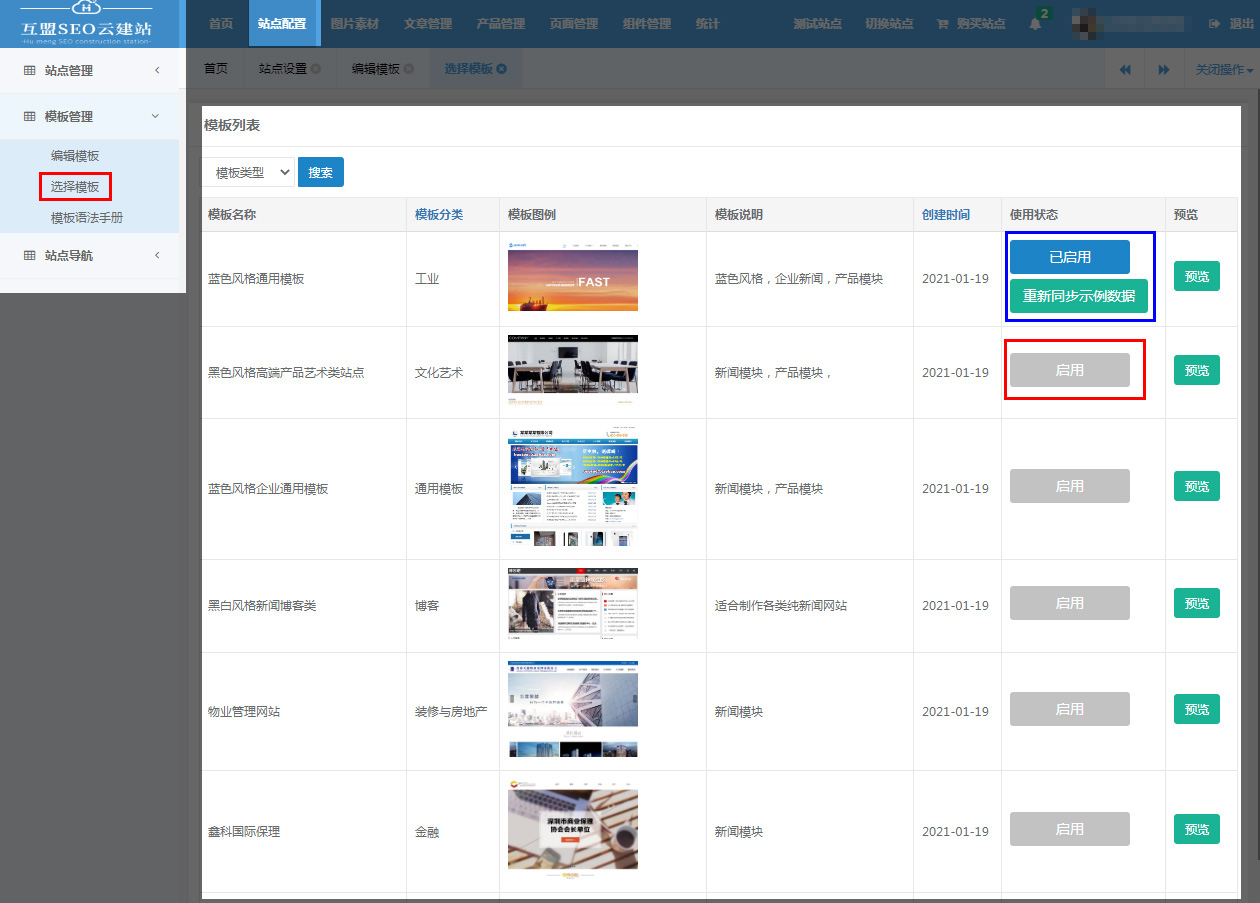
Task: Click the shopping cart 购买站点 icon
Action: (x=942, y=24)
